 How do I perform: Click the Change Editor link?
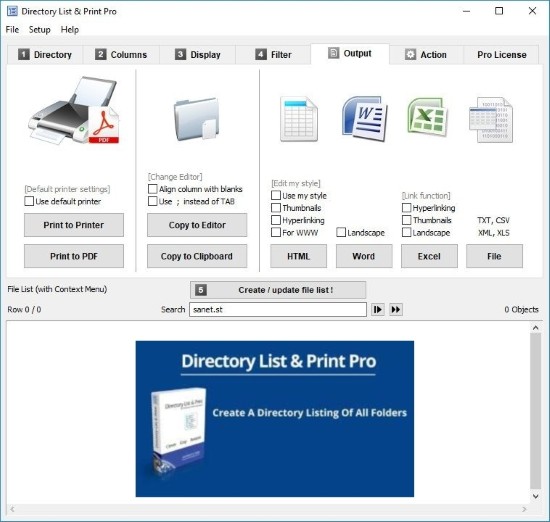(x=175, y=176)
